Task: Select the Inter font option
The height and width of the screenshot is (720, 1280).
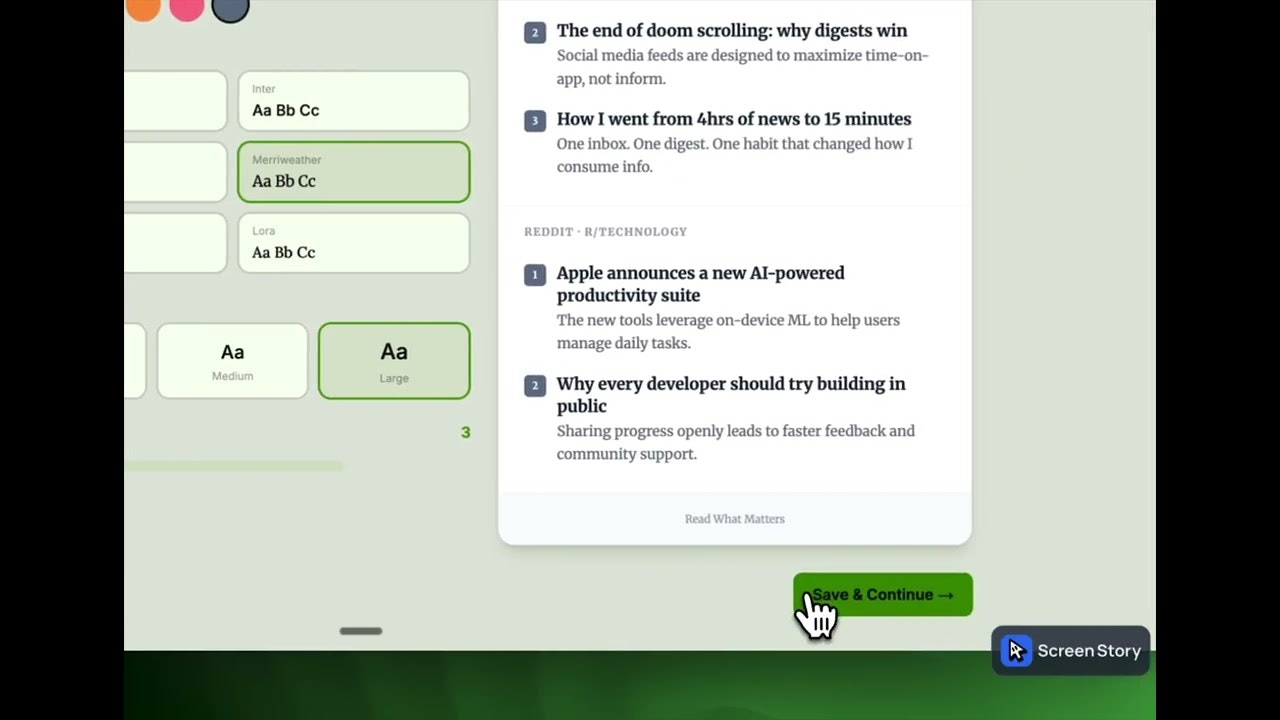Action: pos(354,100)
